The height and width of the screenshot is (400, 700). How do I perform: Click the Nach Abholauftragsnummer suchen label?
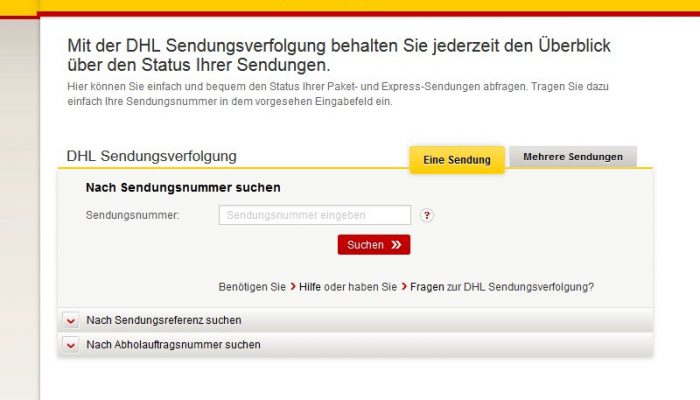point(173,345)
